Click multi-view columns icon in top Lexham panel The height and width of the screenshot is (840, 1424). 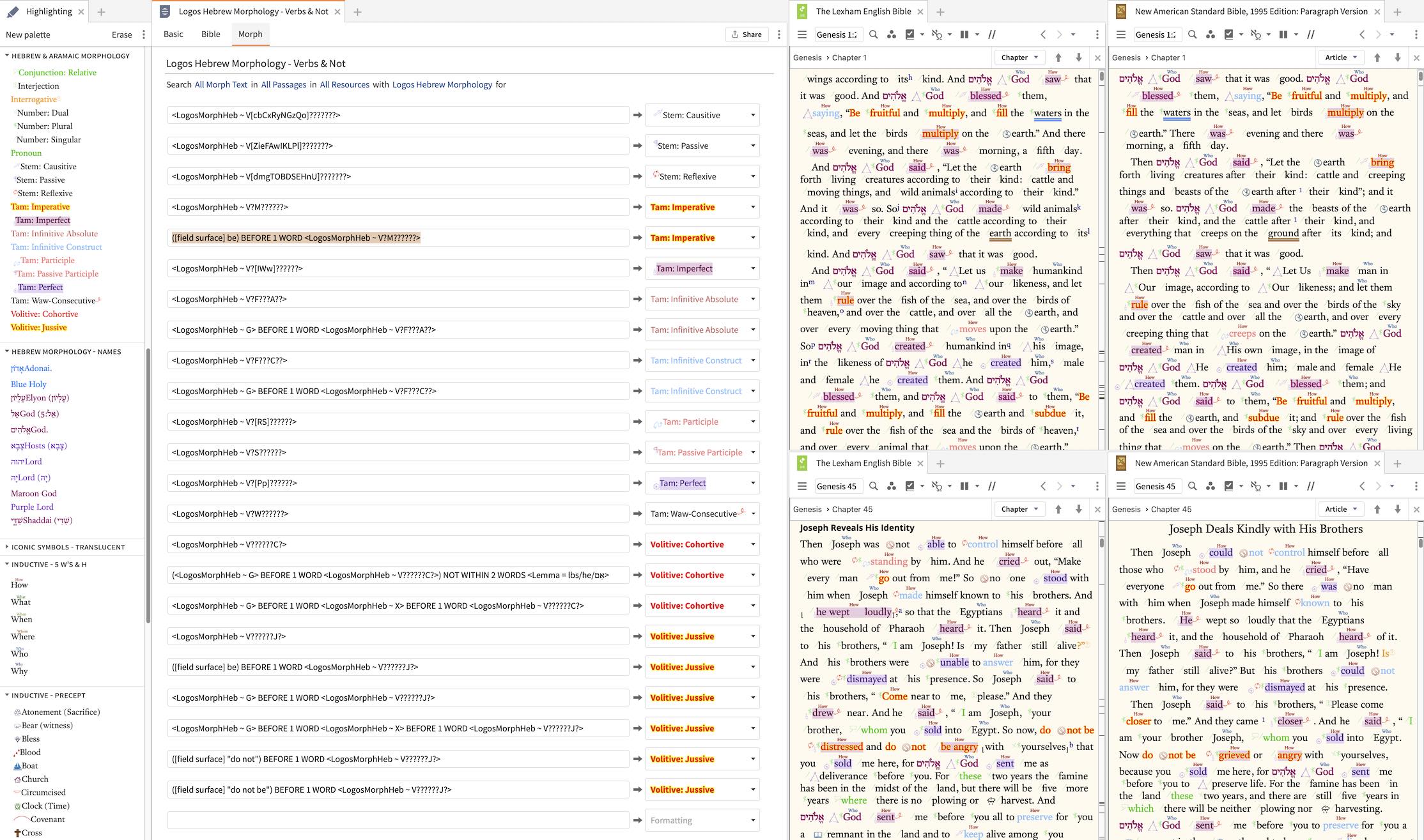click(x=964, y=34)
